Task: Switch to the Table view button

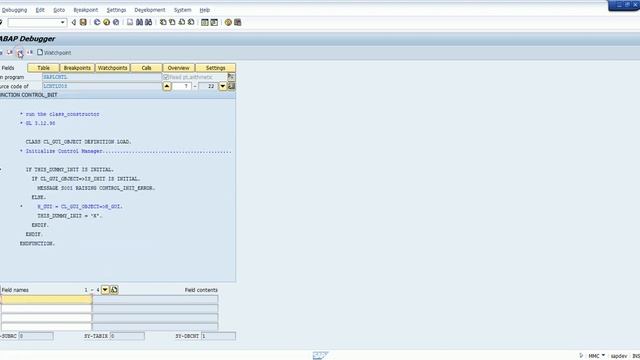Action: [x=44, y=68]
